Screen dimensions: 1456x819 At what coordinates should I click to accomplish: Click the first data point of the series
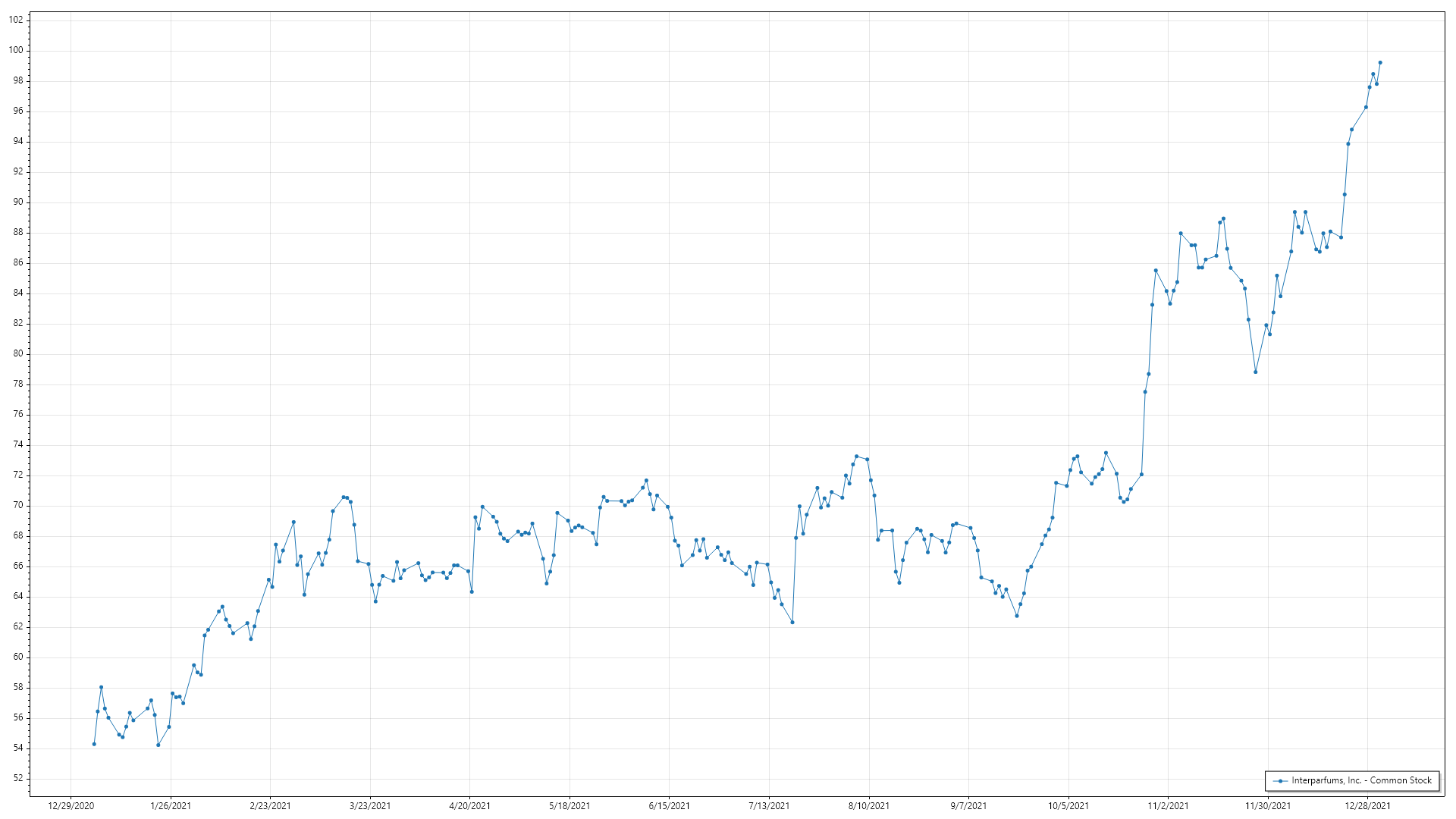tap(94, 744)
